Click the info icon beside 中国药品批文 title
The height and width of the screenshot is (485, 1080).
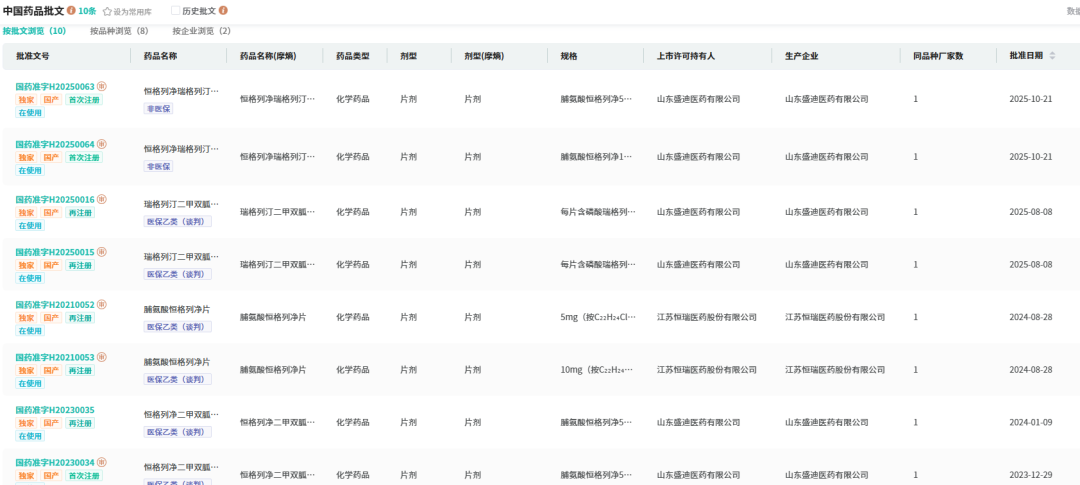[71, 10]
